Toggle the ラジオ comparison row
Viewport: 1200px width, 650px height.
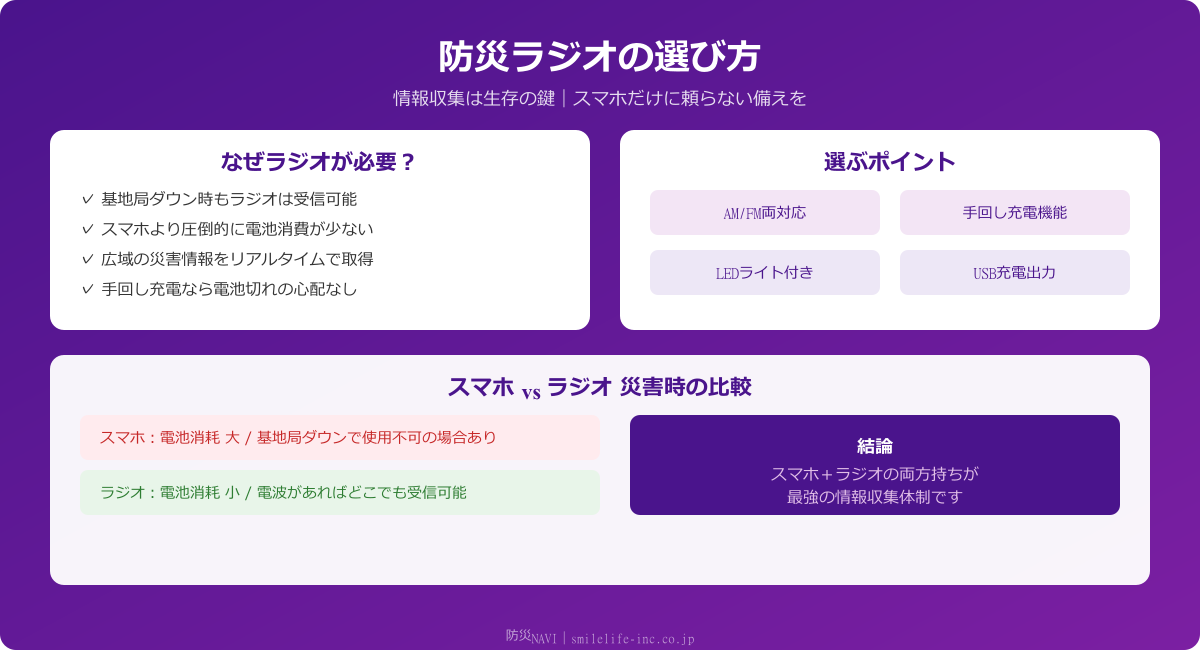tap(340, 492)
